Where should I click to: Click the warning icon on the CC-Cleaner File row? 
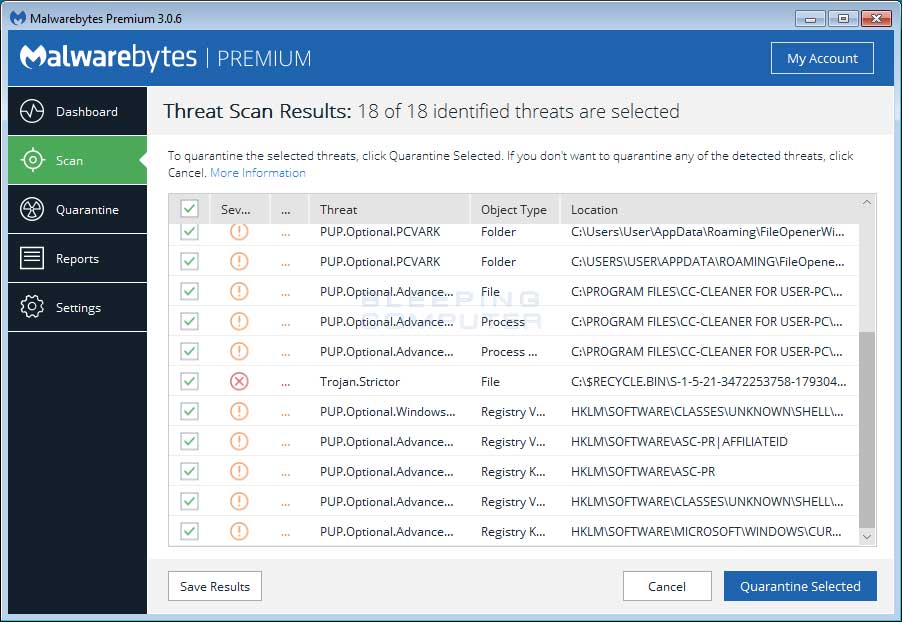(238, 291)
